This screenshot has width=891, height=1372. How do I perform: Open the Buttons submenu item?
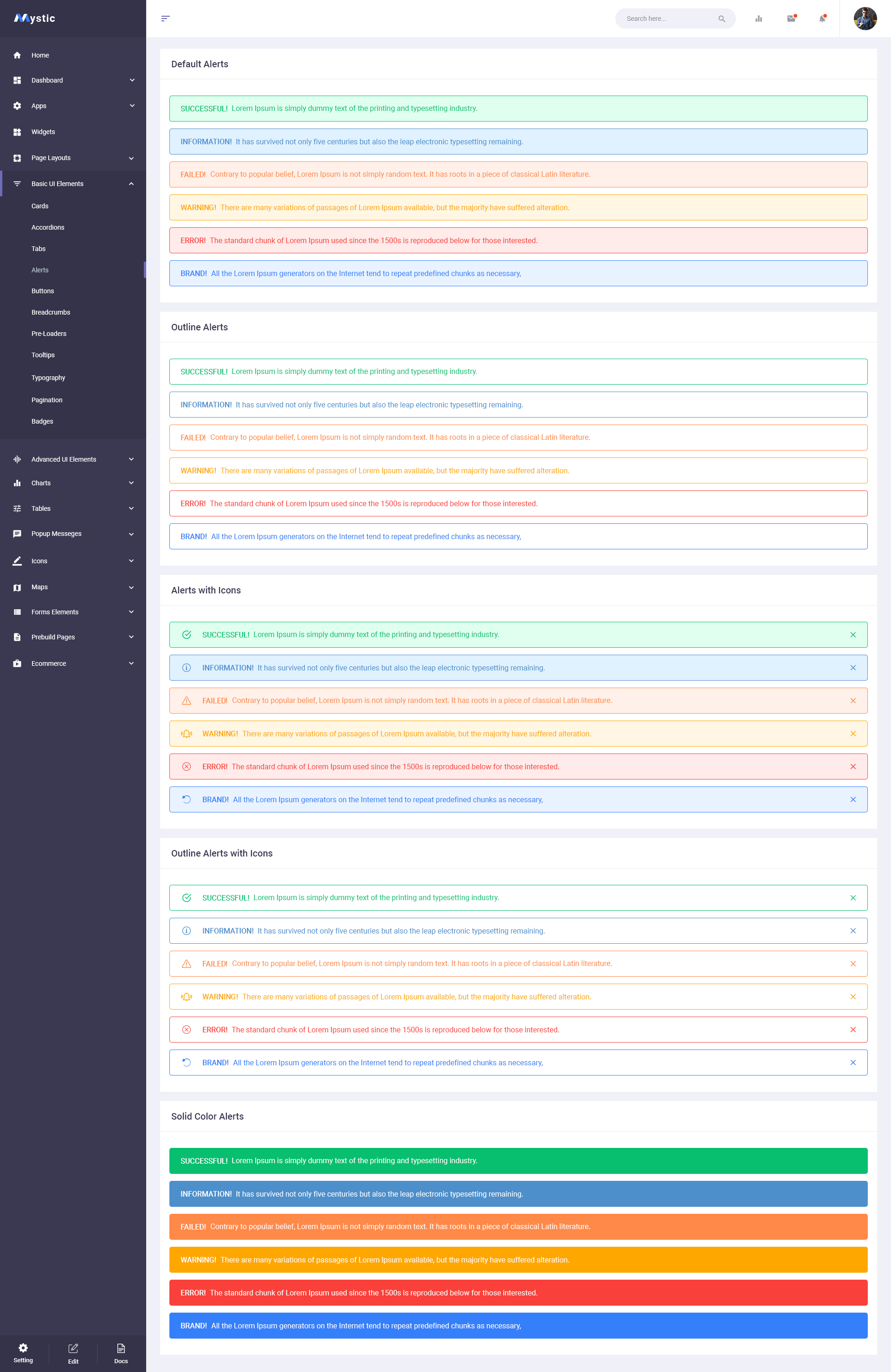[43, 291]
